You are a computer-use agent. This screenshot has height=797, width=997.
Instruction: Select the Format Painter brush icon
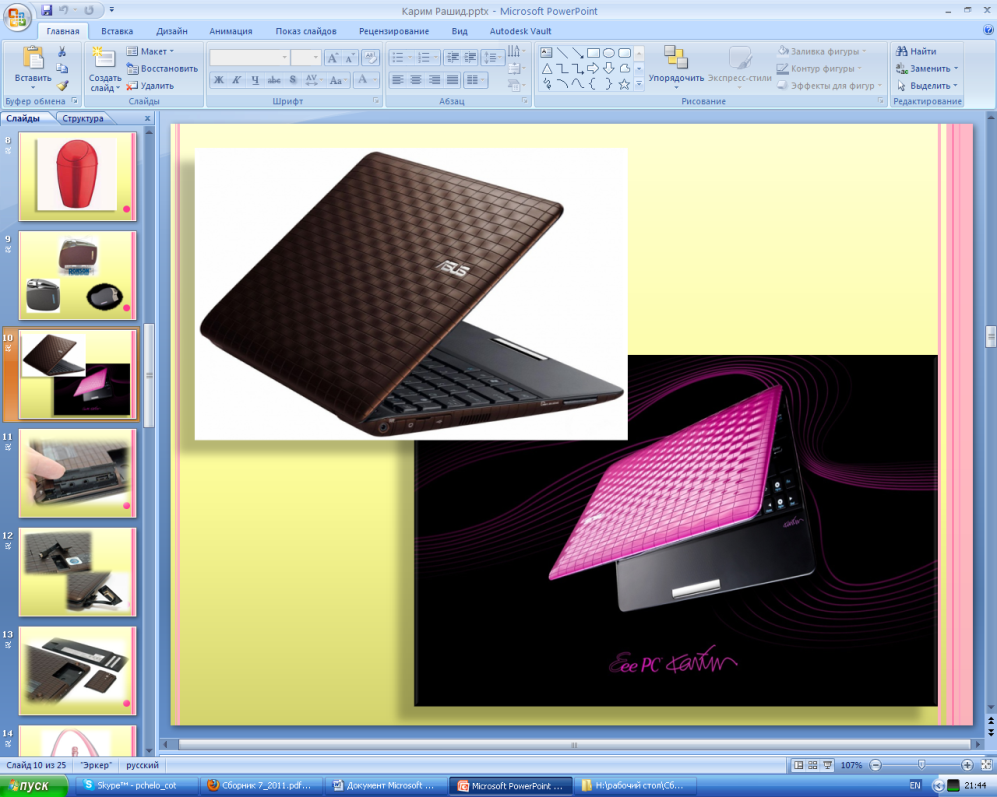[62, 85]
